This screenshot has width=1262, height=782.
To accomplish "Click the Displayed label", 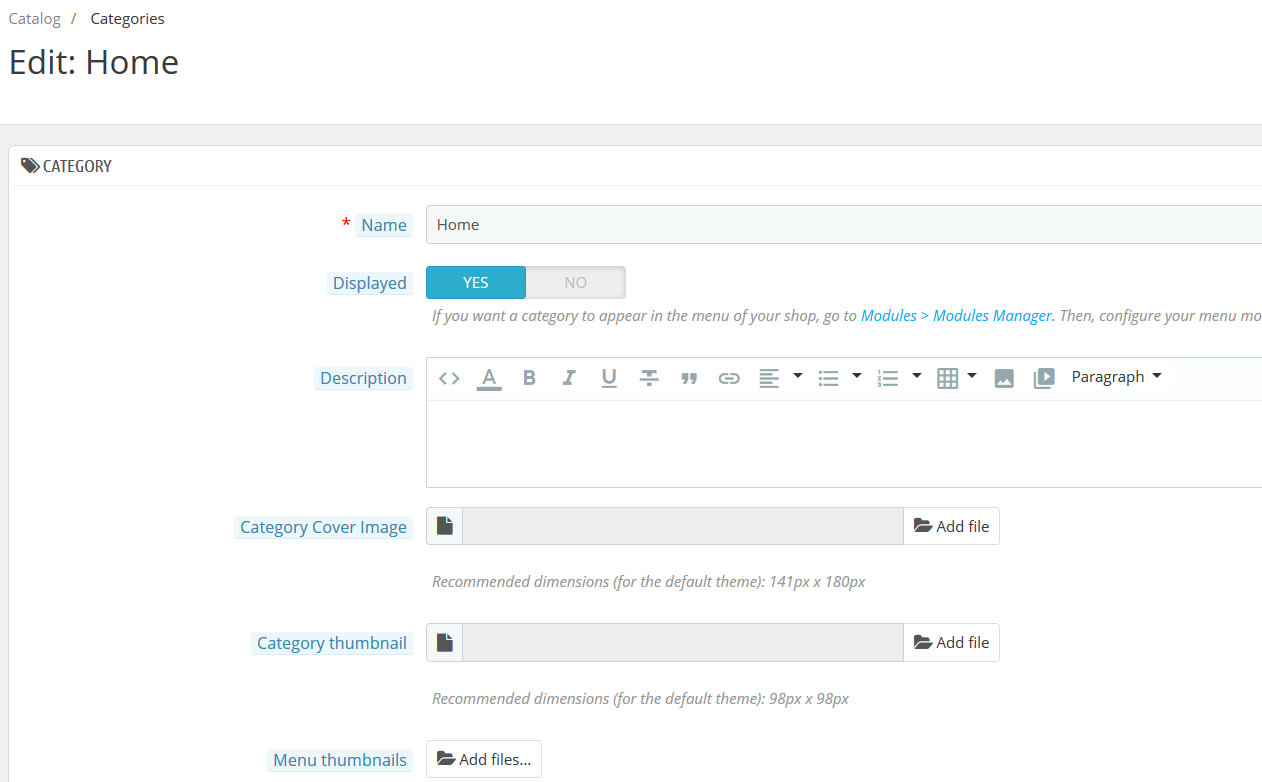I will [369, 283].
